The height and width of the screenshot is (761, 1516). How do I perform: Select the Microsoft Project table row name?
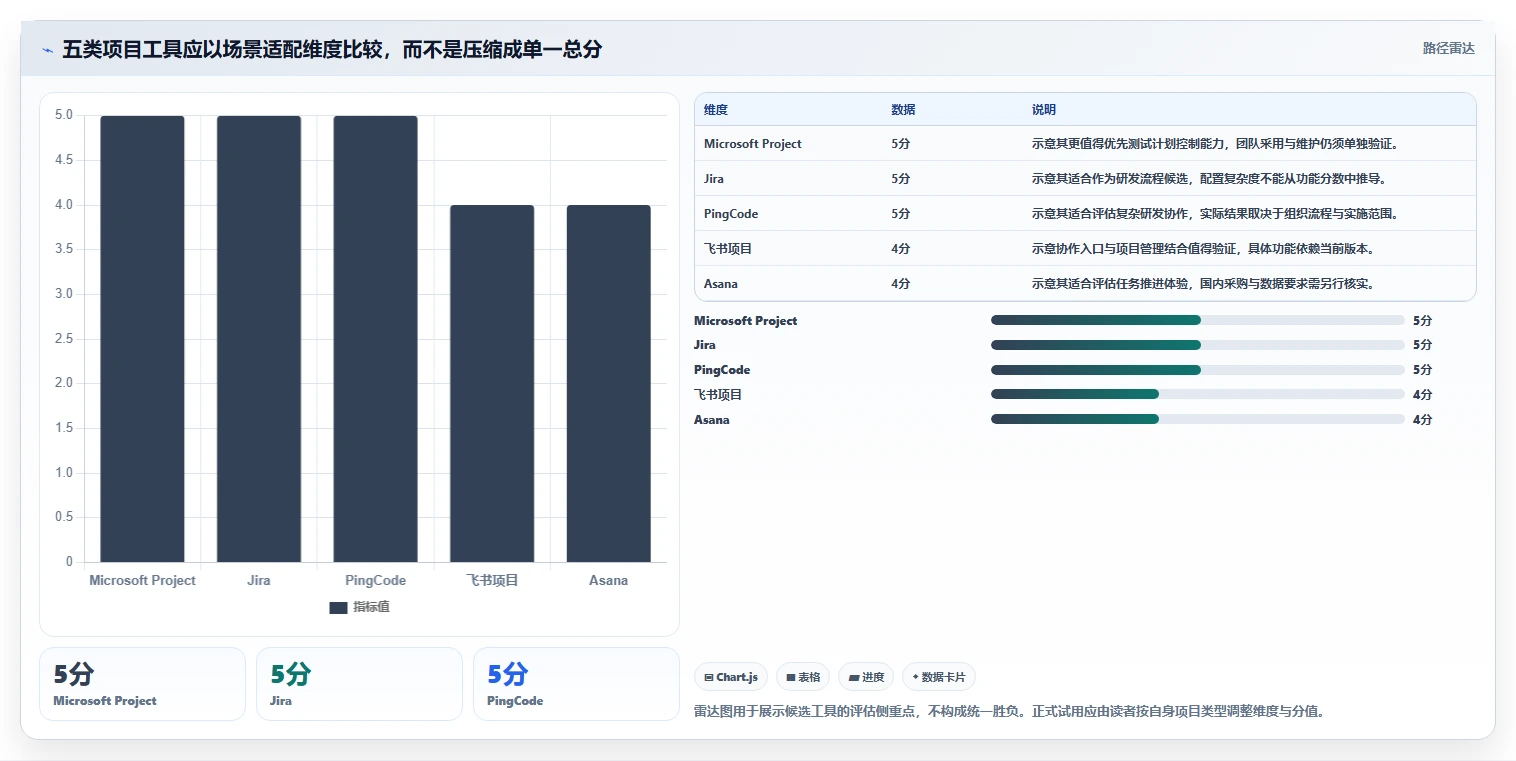point(753,144)
